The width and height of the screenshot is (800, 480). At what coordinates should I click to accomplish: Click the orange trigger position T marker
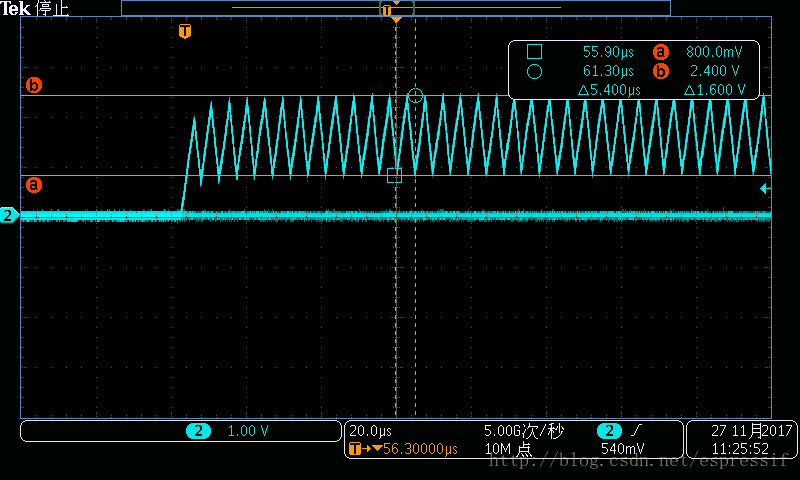coord(185,31)
